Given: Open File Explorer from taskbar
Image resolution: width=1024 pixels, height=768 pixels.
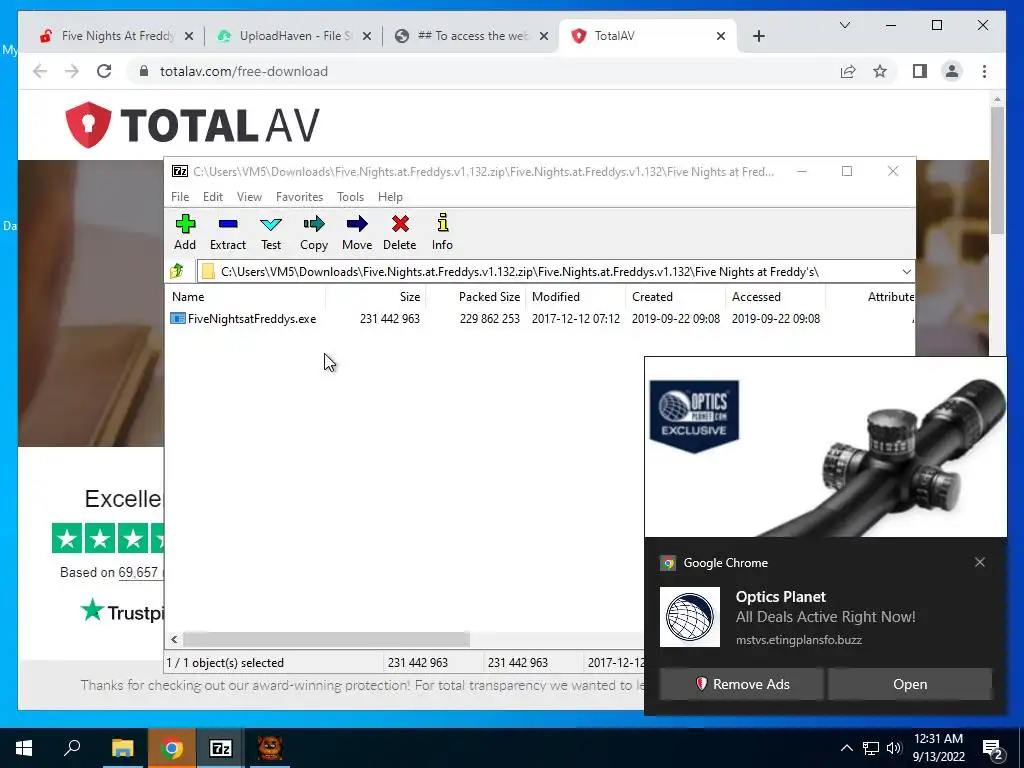Looking at the screenshot, I should coord(122,748).
